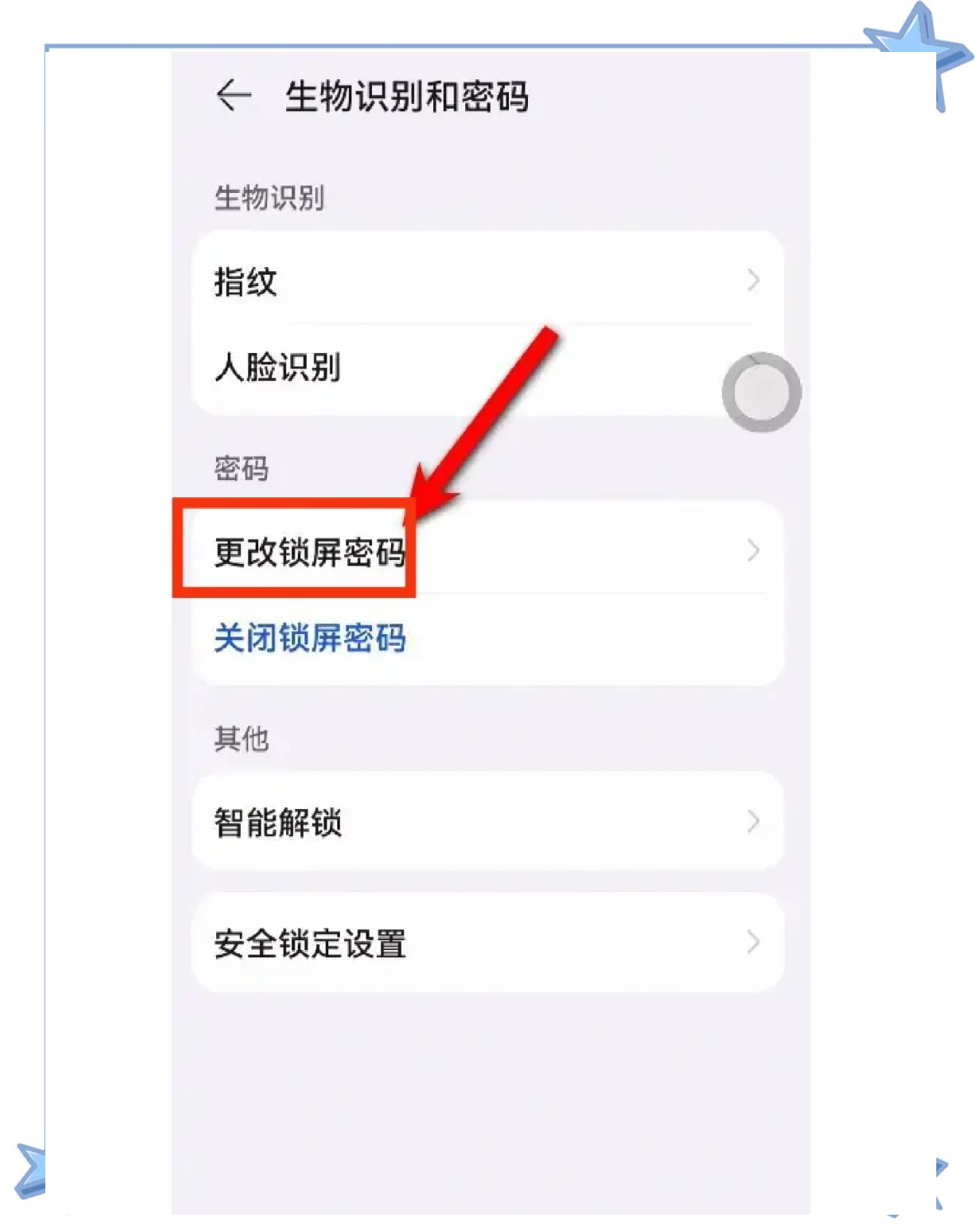975x1232 pixels.
Task: Click the red annotation arrow
Action: click(x=487, y=421)
